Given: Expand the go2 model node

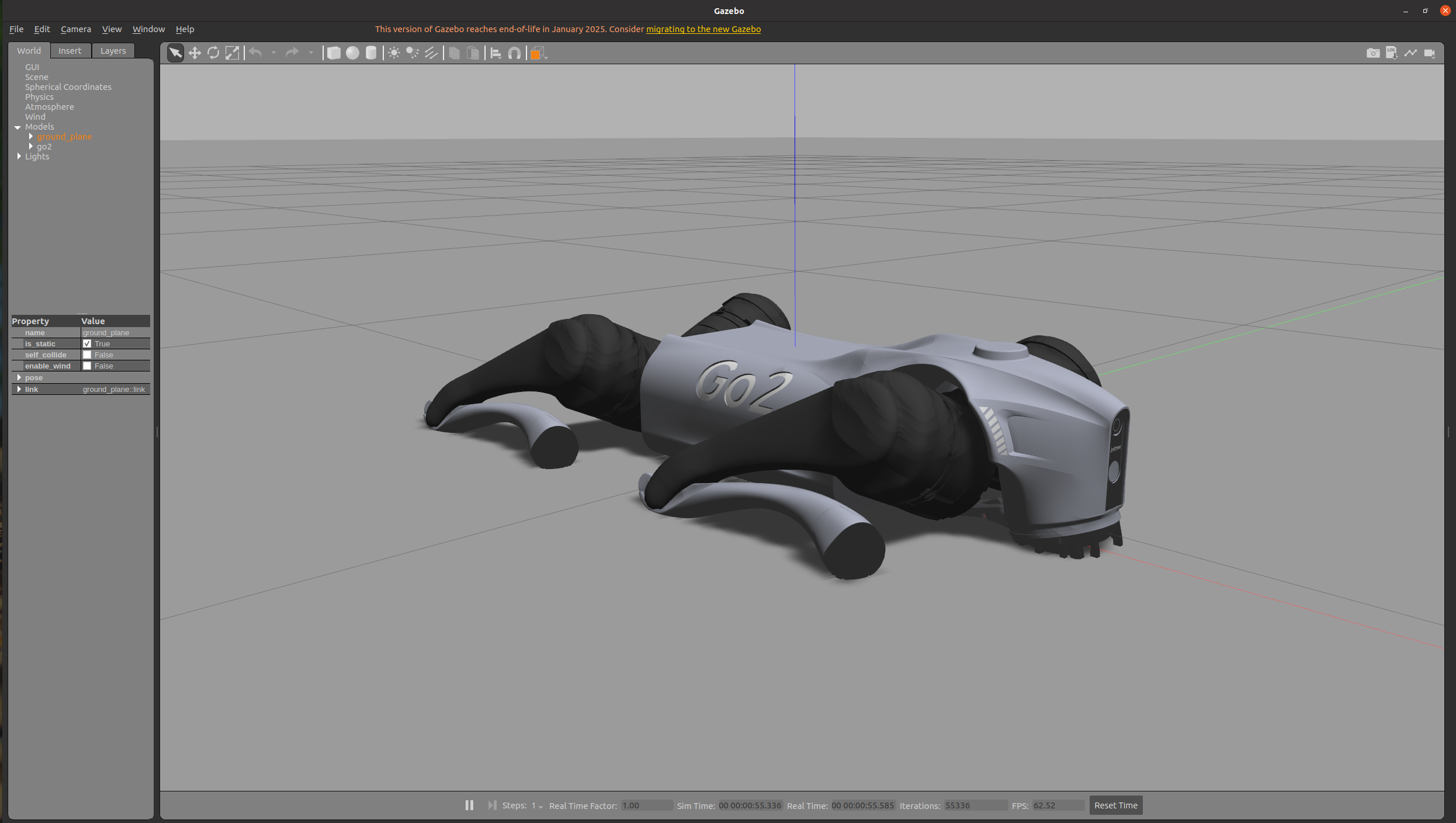Looking at the screenshot, I should click(30, 146).
